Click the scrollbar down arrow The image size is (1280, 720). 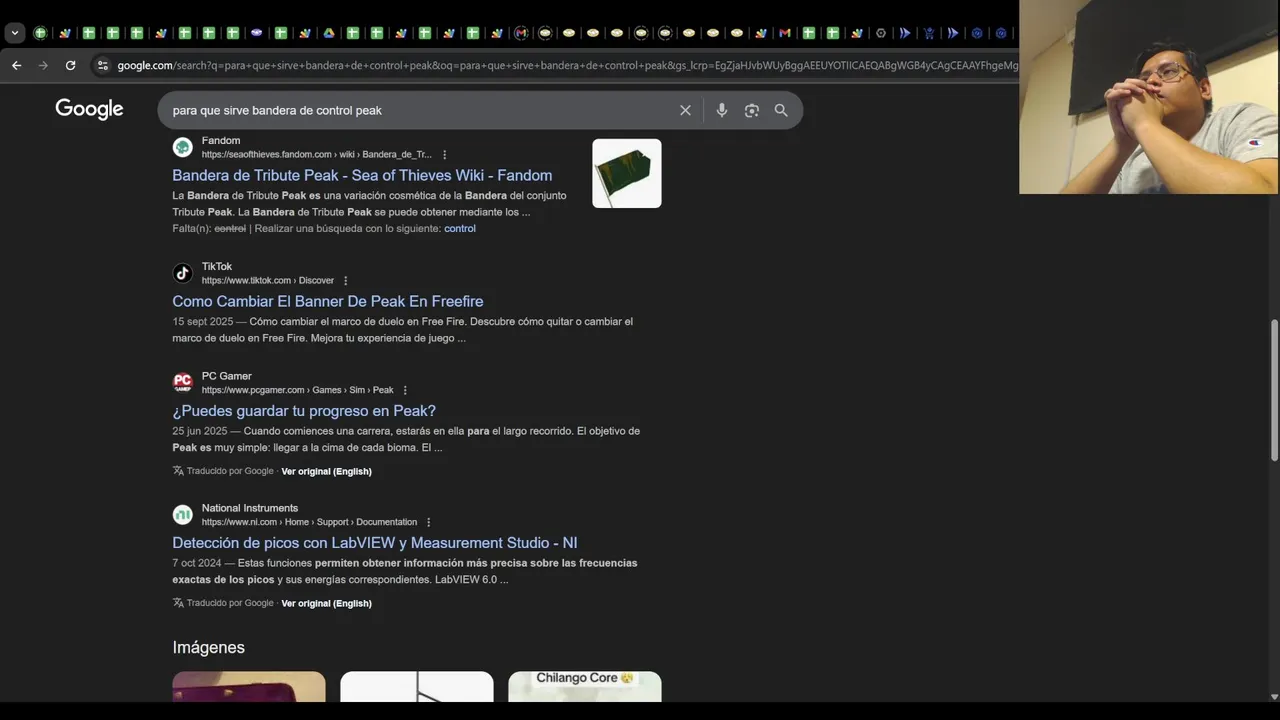pyautogui.click(x=1274, y=696)
